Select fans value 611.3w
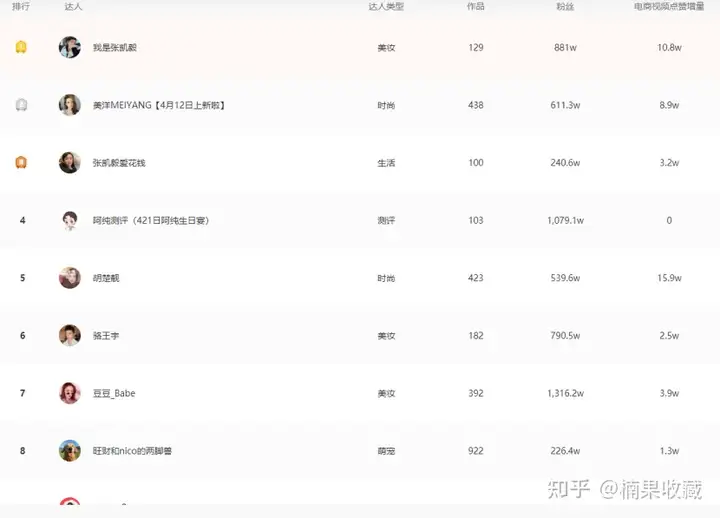This screenshot has width=720, height=518. [565, 105]
